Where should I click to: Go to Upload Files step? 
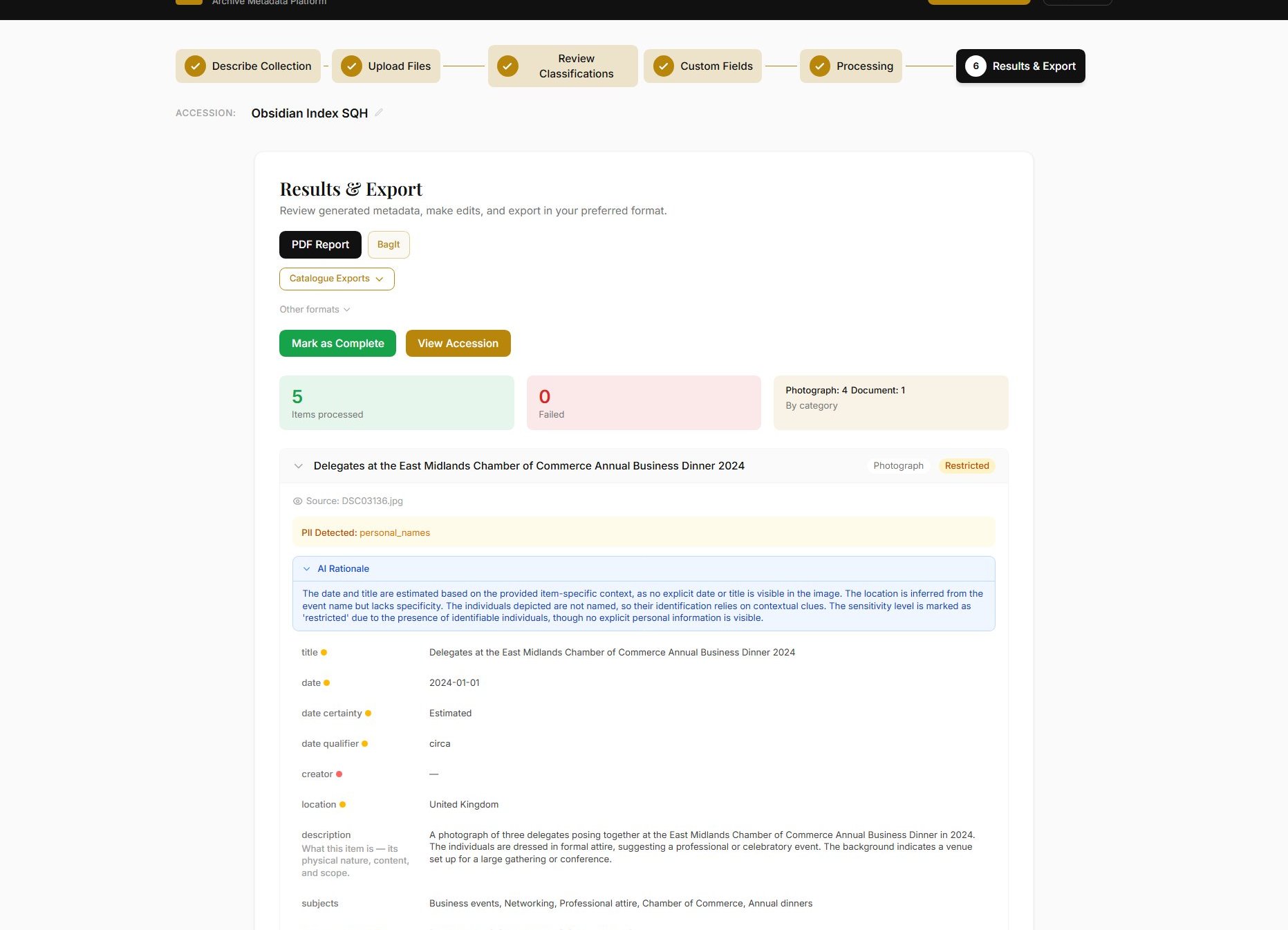(x=386, y=66)
